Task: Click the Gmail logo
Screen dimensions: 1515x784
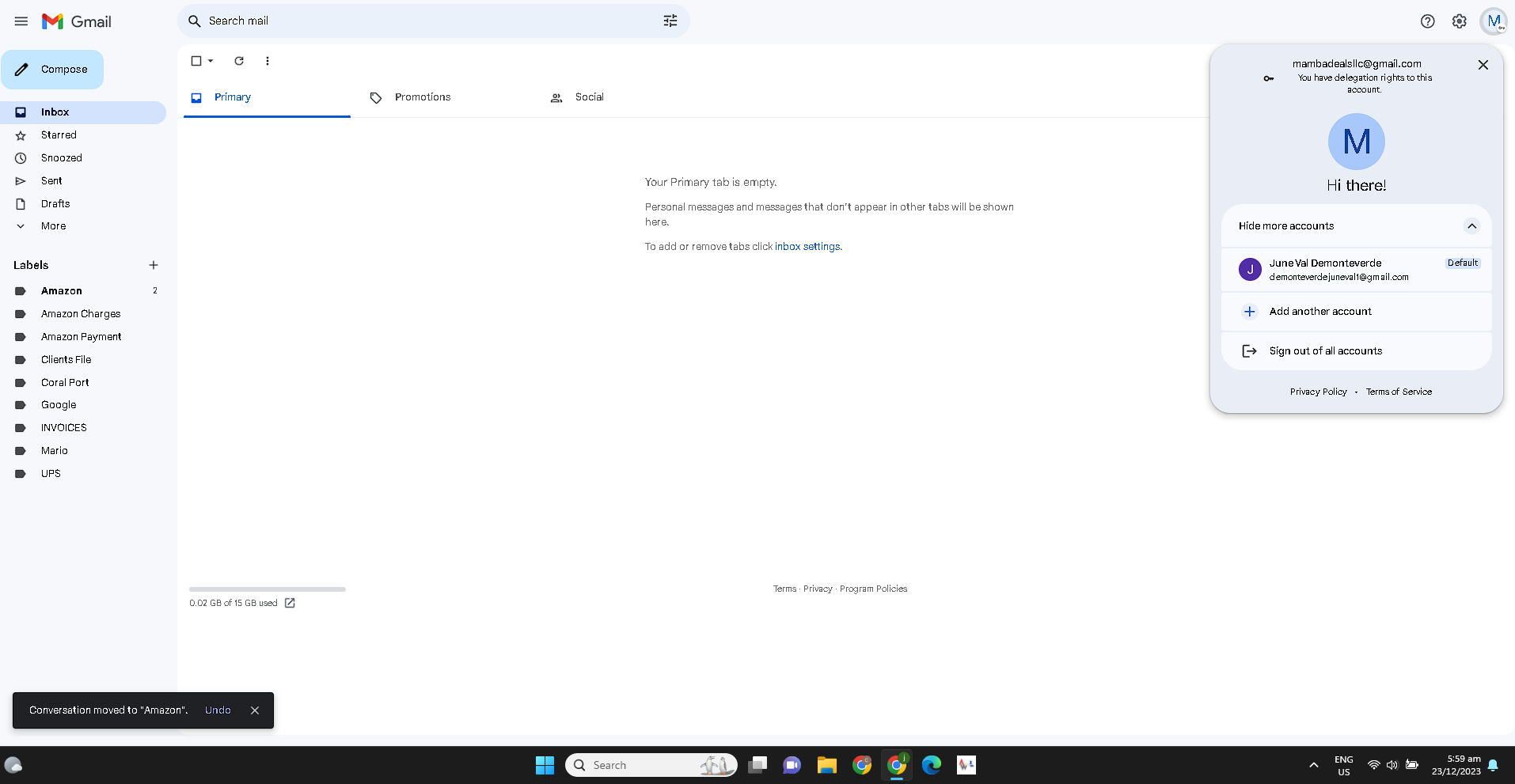Action: (x=77, y=21)
